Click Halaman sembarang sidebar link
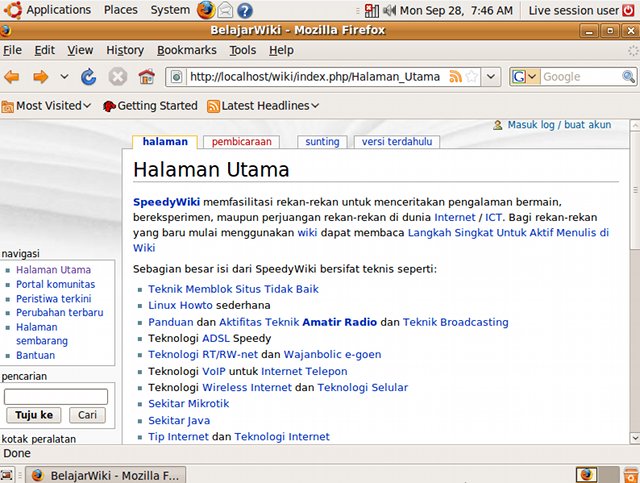The height and width of the screenshot is (483, 640). pos(42,334)
